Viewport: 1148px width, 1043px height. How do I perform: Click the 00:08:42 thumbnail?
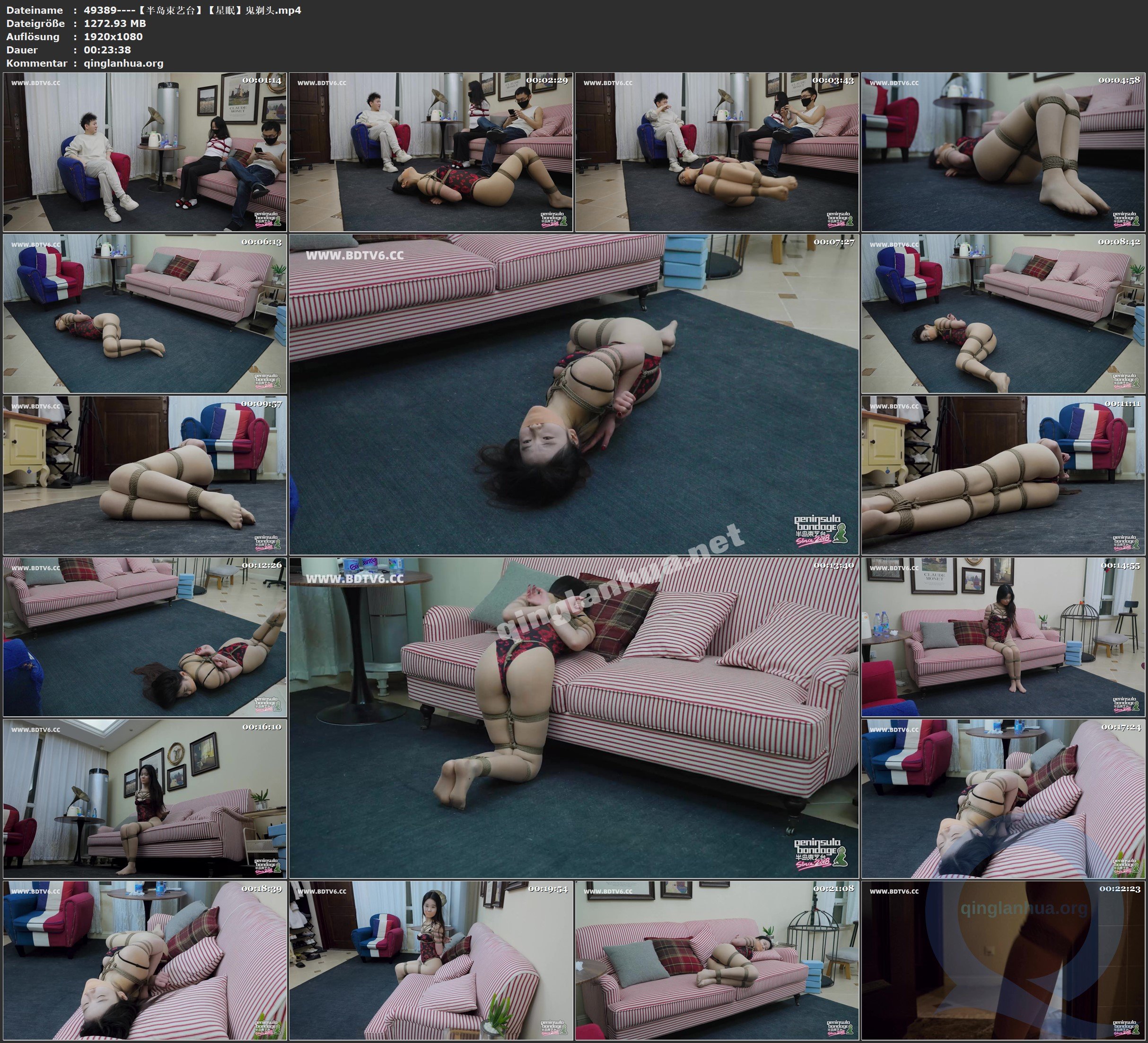point(1003,313)
